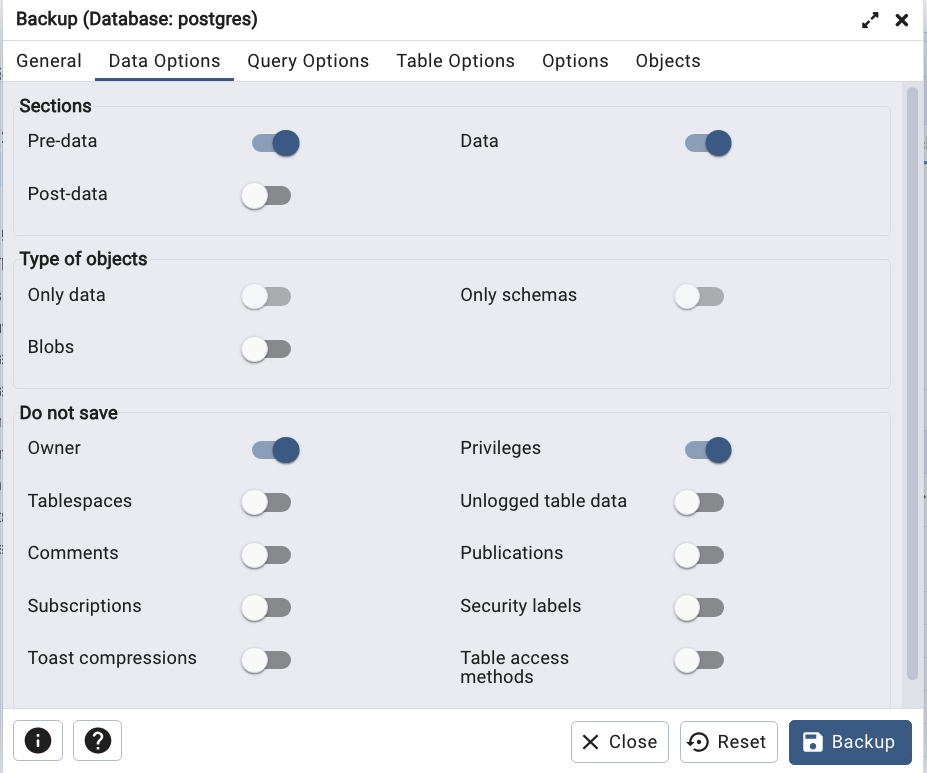Enable the Comments toggle
This screenshot has width=927, height=773.
click(266, 555)
